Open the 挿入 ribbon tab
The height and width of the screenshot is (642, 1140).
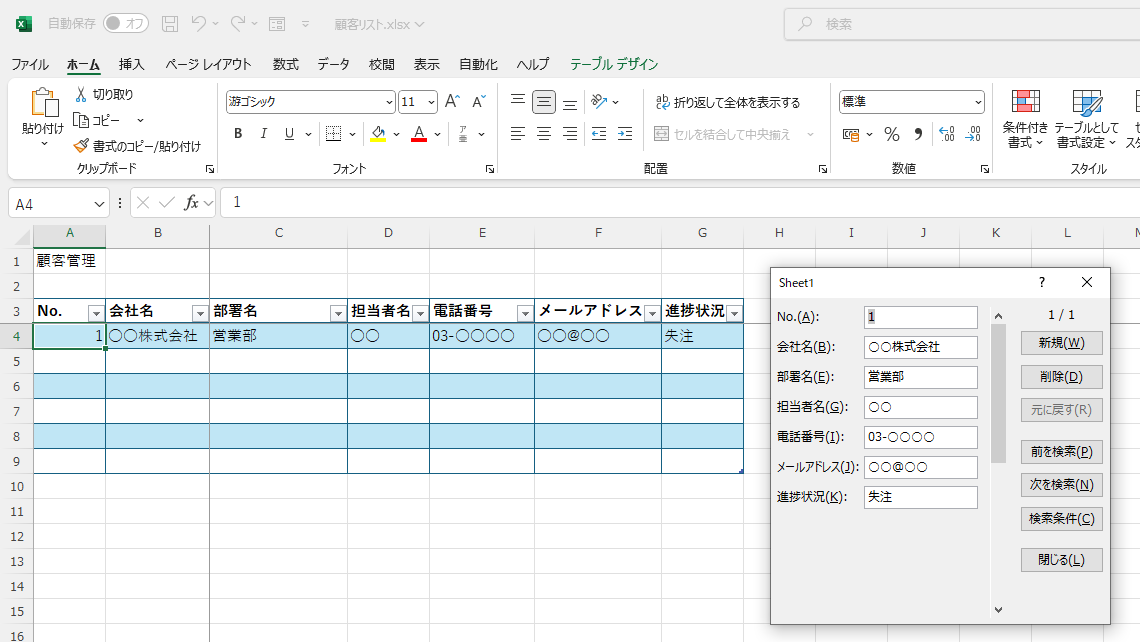pos(132,64)
